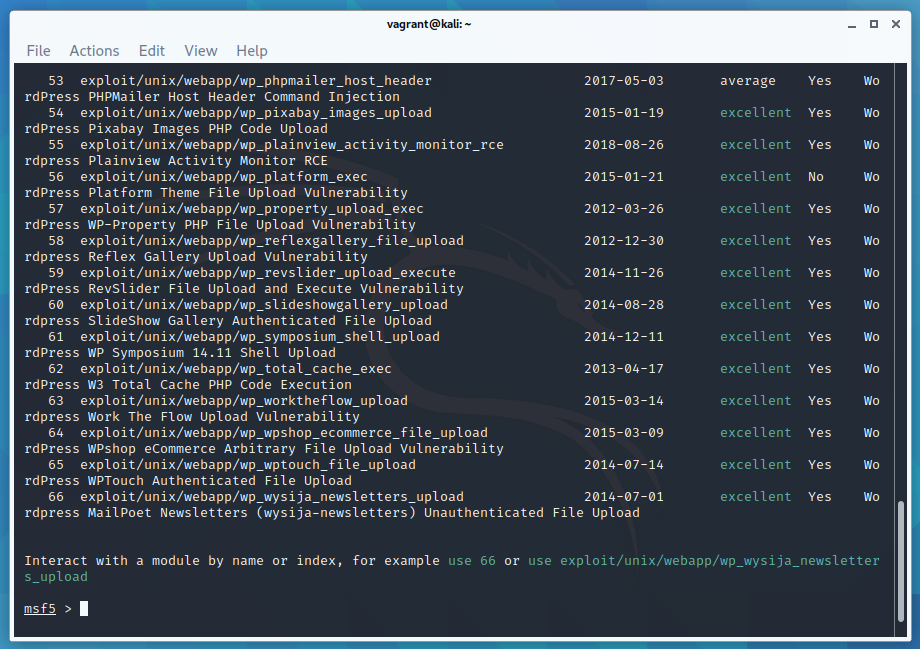The image size is (920, 649).
Task: Select the wp_plainview_activity_monitor_rce exploit line
Action: point(290,144)
